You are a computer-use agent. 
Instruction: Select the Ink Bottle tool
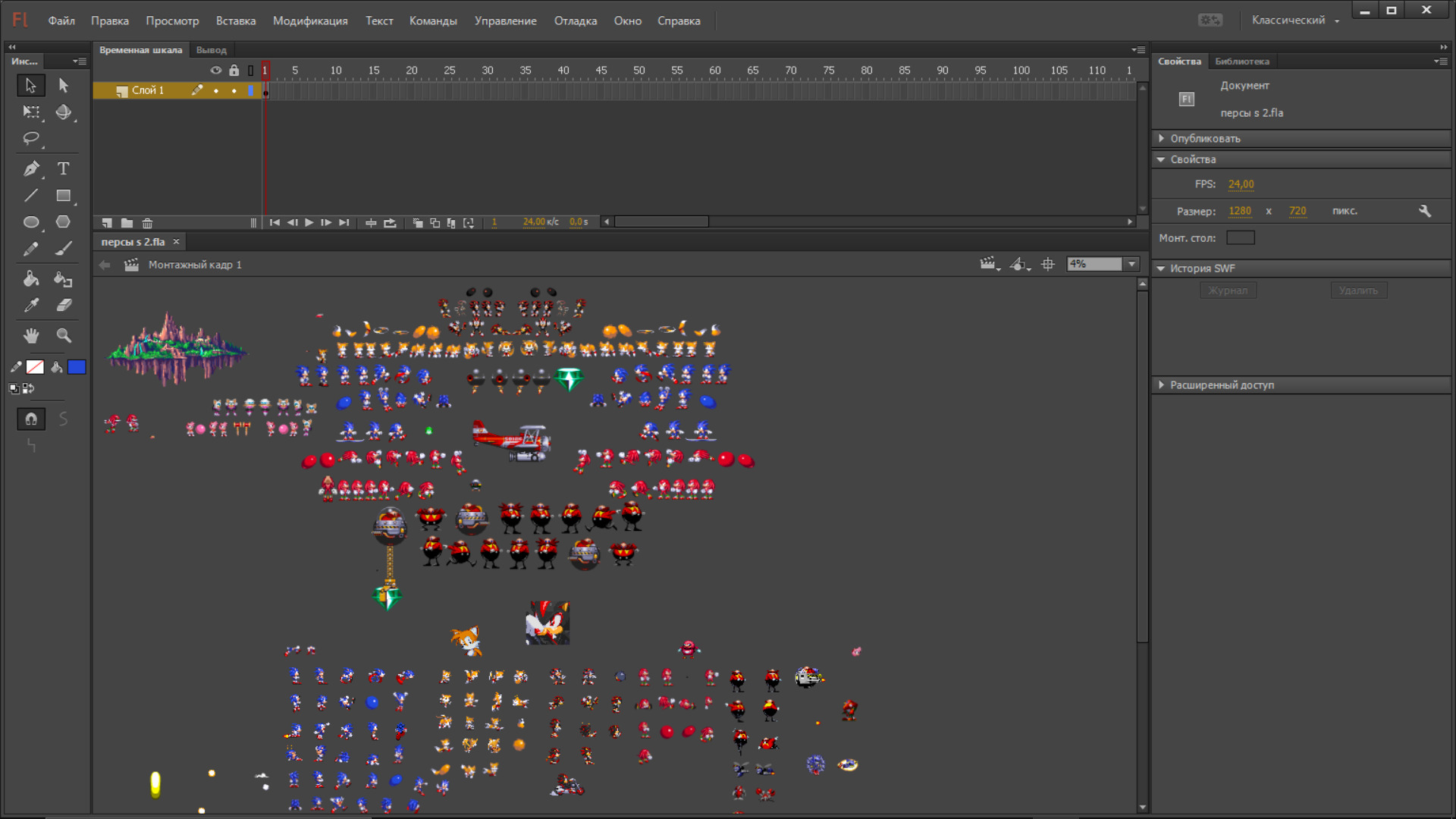(64, 278)
